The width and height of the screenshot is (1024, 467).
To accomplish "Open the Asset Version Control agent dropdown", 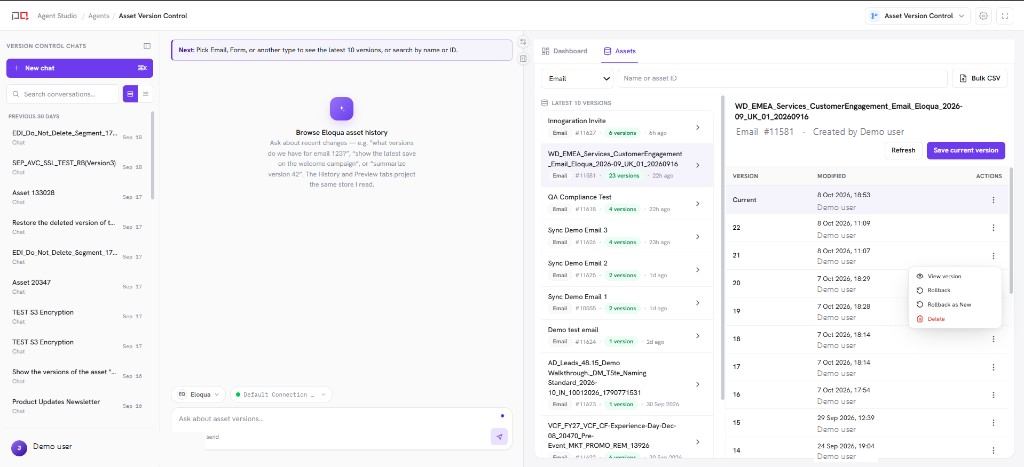I will pyautogui.click(x=918, y=16).
